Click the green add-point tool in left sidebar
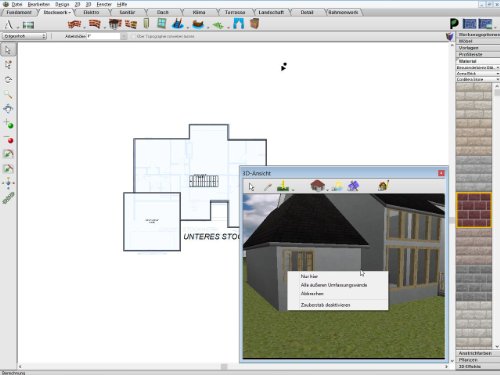The height and width of the screenshot is (375, 500). [8, 124]
